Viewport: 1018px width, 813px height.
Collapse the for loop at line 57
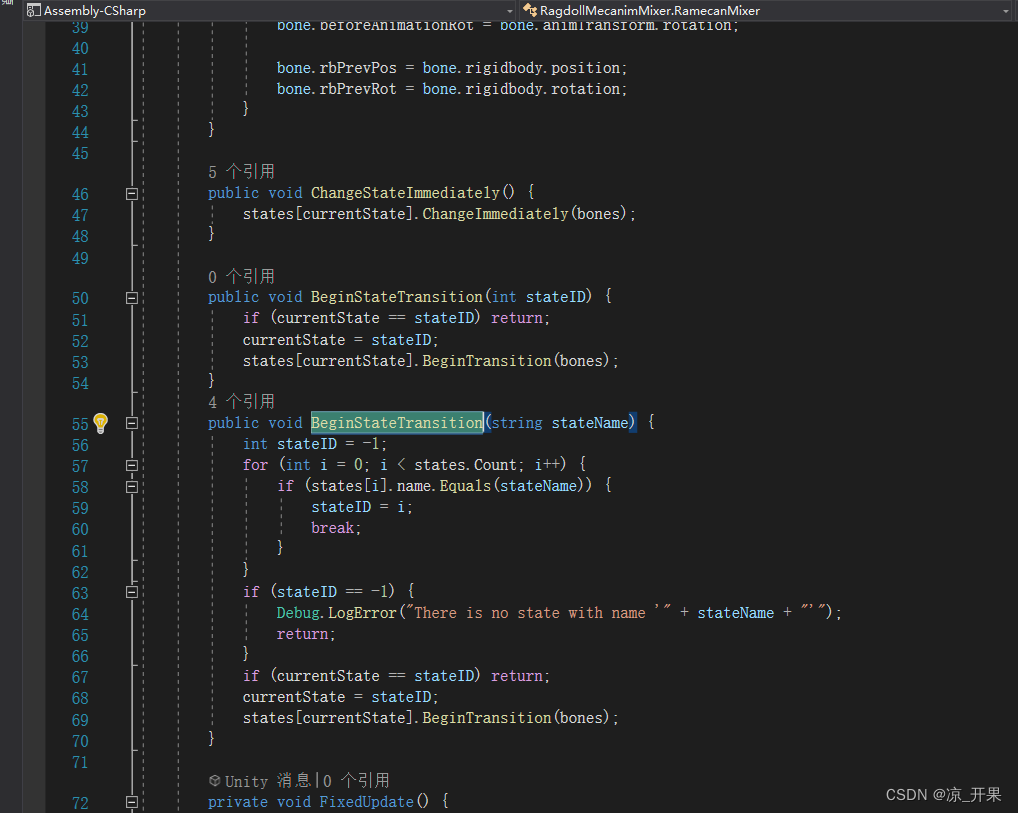(x=132, y=466)
